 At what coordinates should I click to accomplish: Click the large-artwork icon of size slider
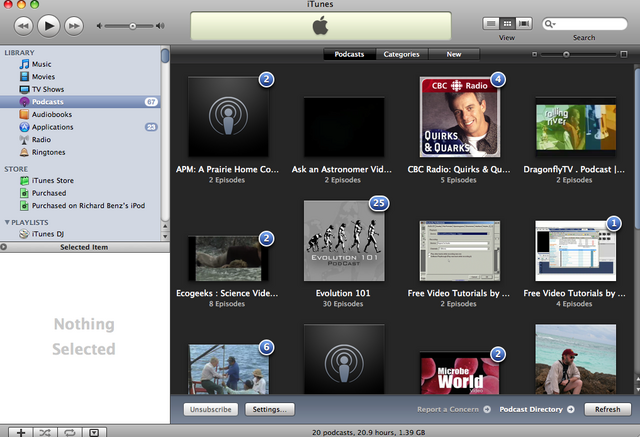coord(624,54)
